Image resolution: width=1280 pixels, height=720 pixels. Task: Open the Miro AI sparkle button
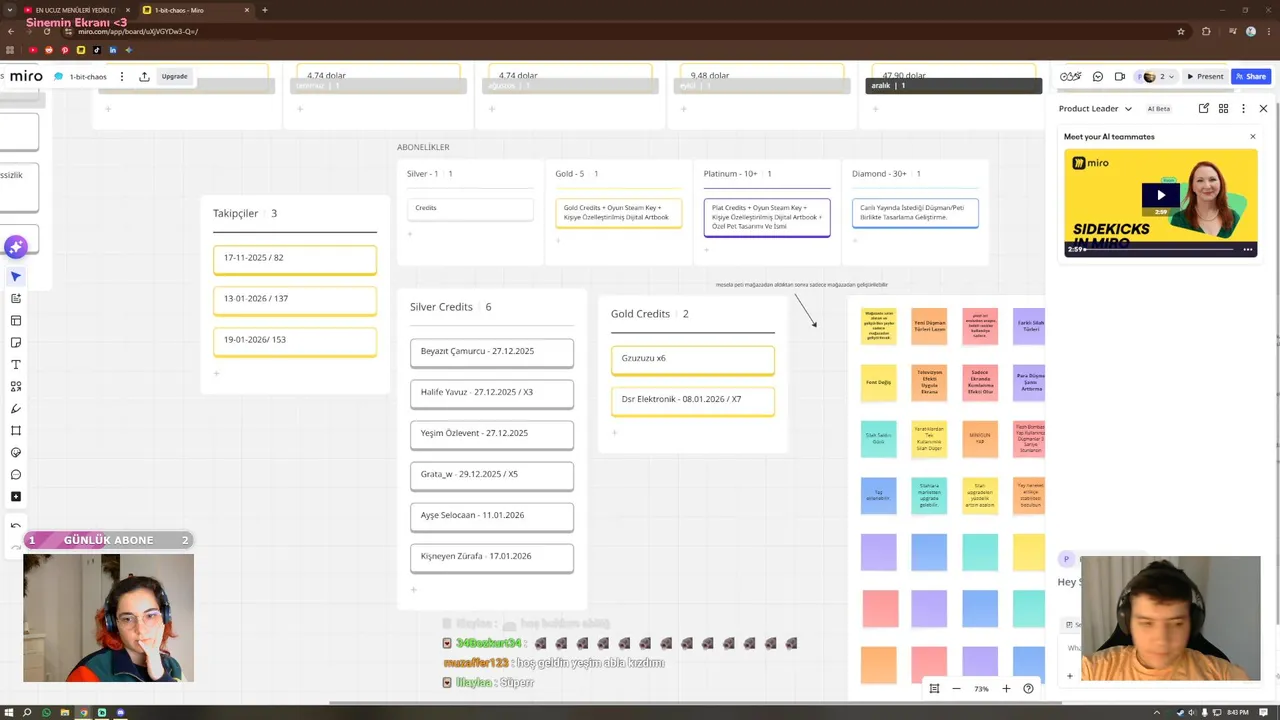pos(15,247)
